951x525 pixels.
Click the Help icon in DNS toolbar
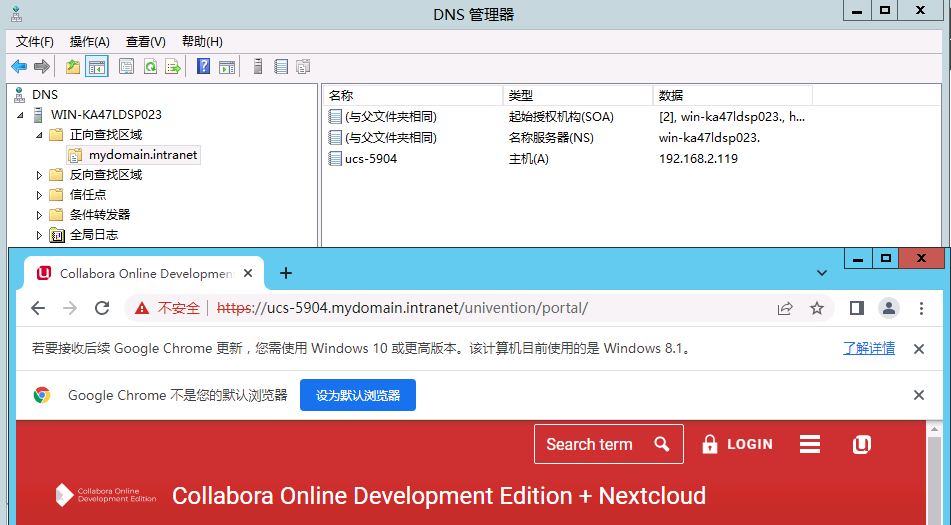click(x=204, y=67)
